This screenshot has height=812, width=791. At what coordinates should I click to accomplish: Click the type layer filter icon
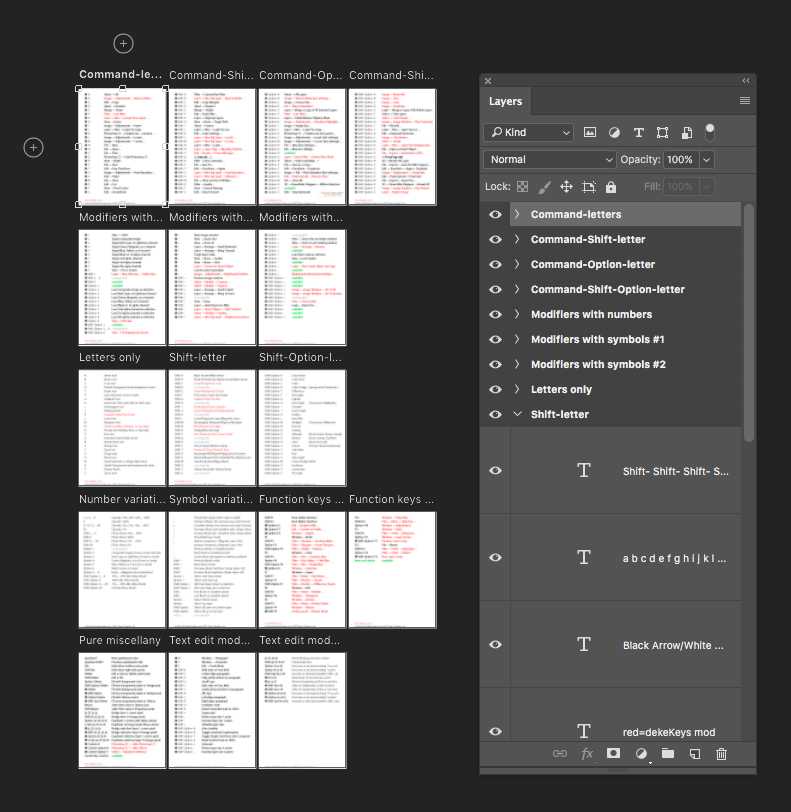638,132
